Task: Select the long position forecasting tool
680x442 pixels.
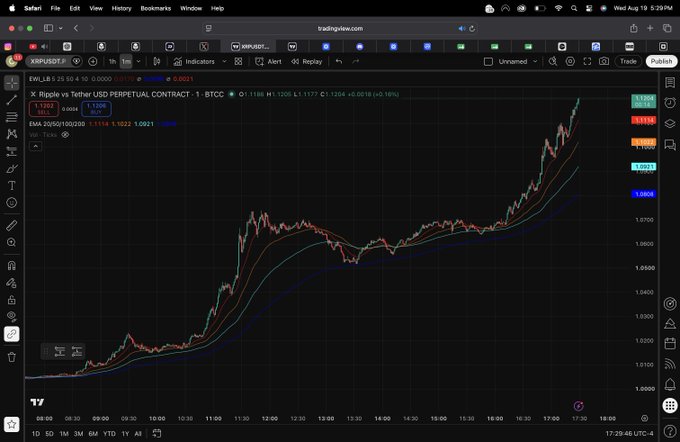Action: pos(12,151)
